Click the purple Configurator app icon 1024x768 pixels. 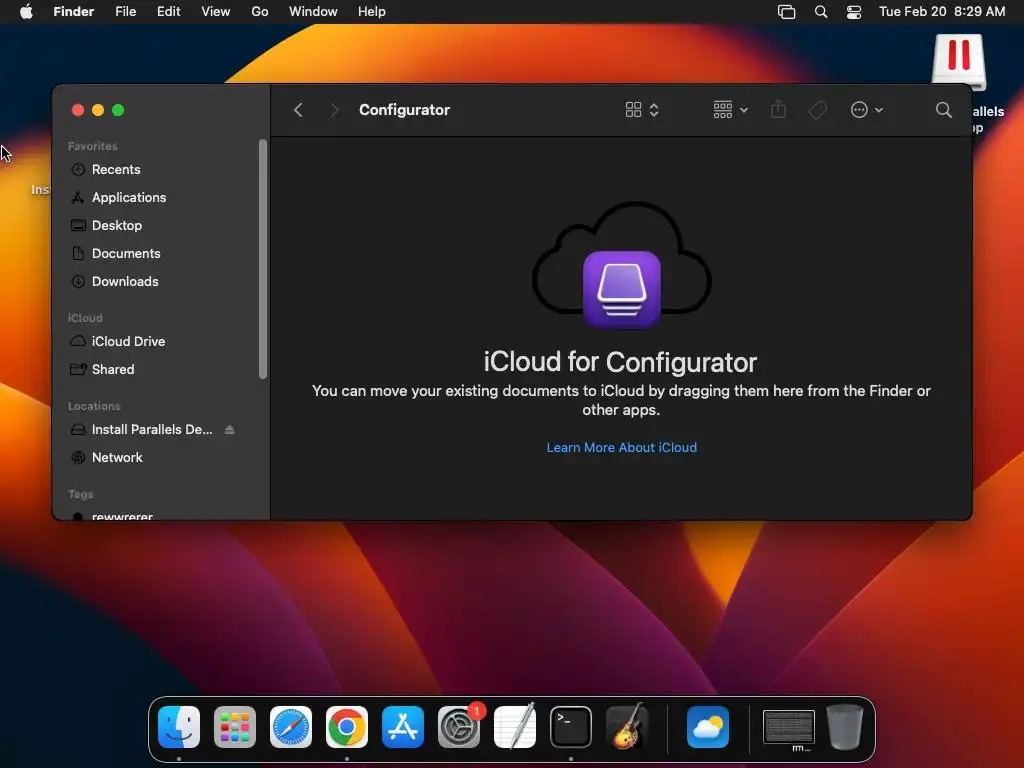click(x=622, y=289)
